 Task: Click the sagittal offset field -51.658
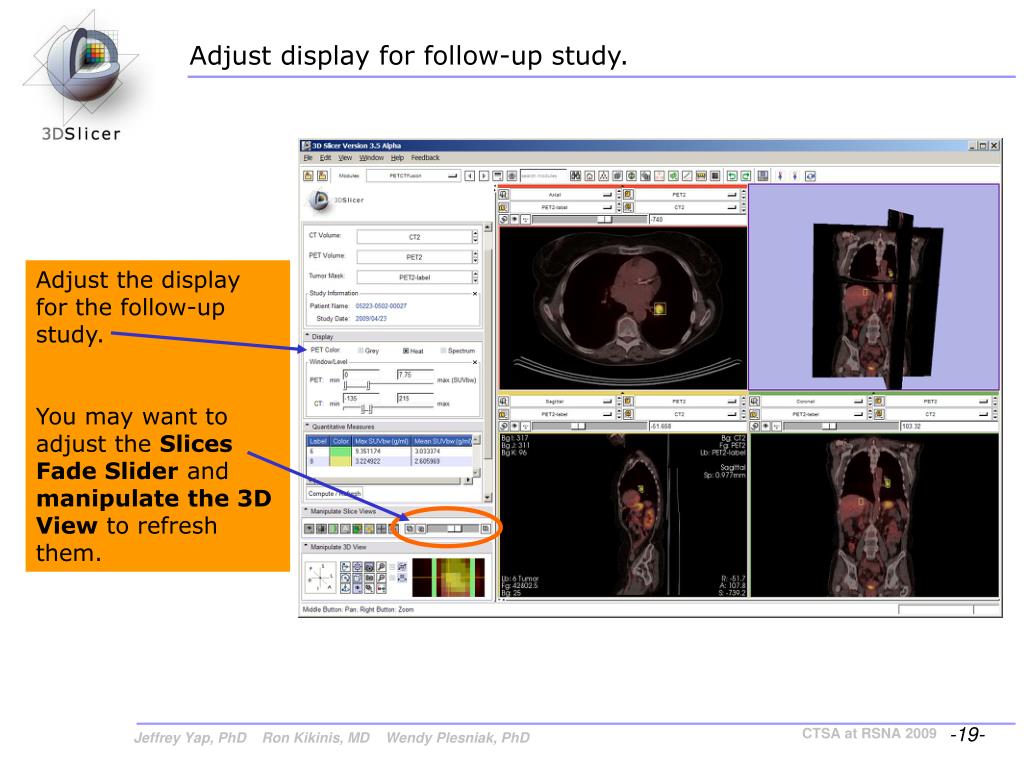click(697, 426)
